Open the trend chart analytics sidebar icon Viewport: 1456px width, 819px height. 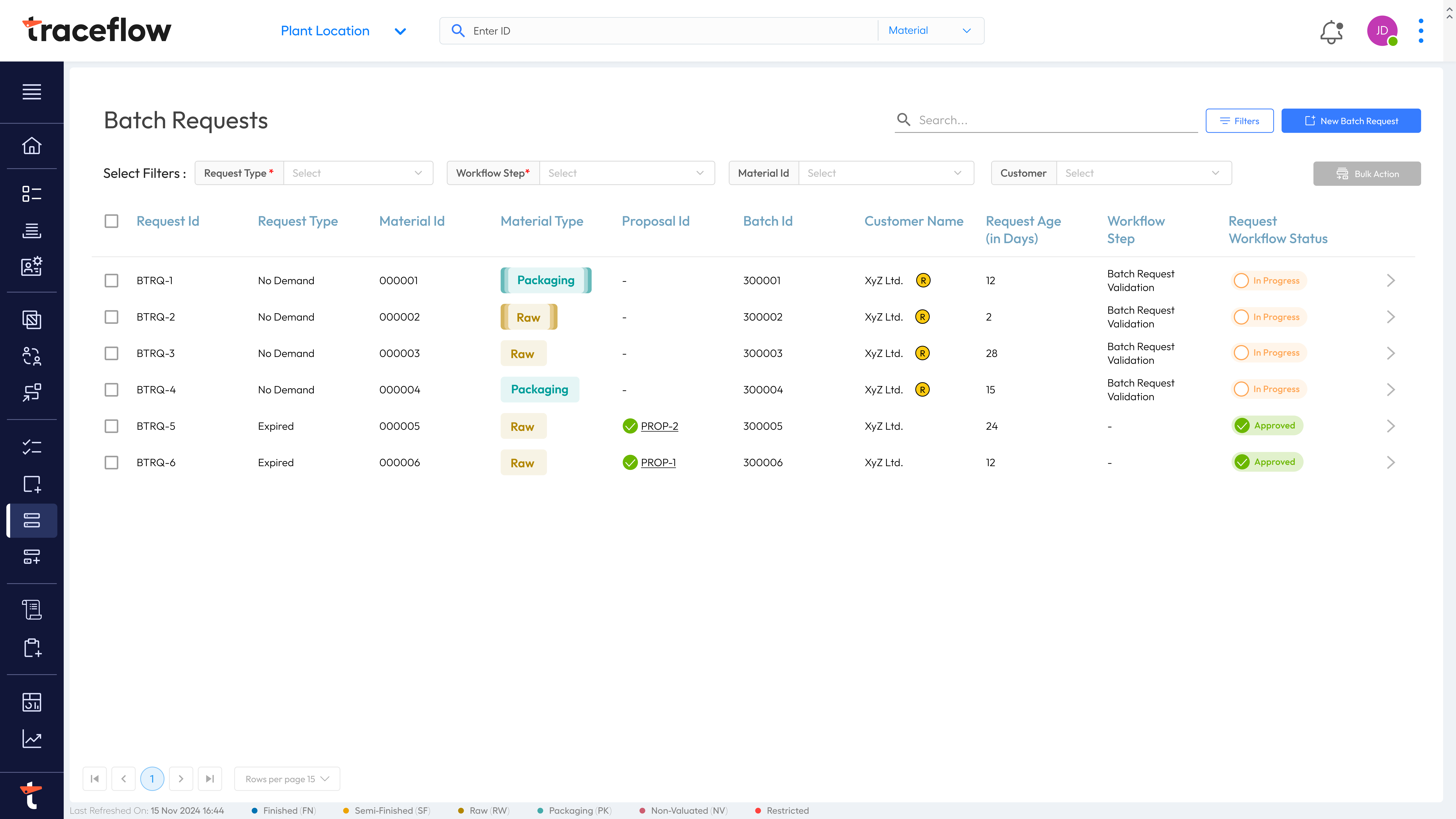[32, 739]
